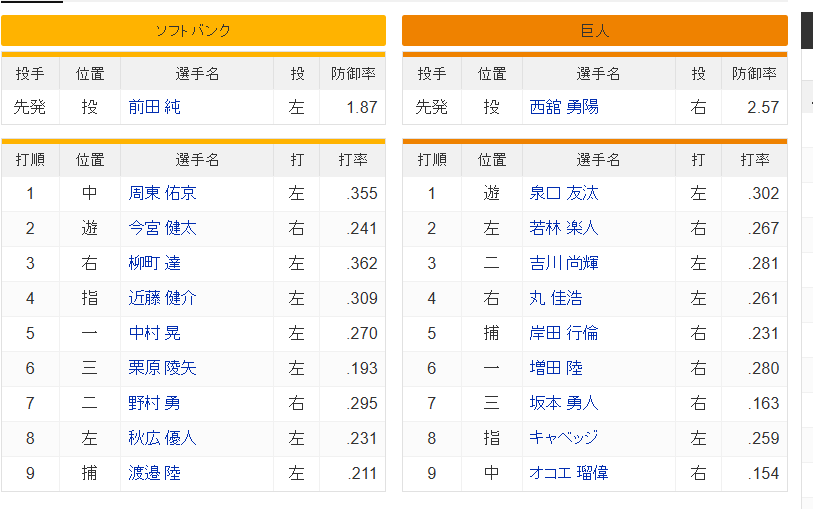Open 若林 楽人 profile link

tap(564, 228)
